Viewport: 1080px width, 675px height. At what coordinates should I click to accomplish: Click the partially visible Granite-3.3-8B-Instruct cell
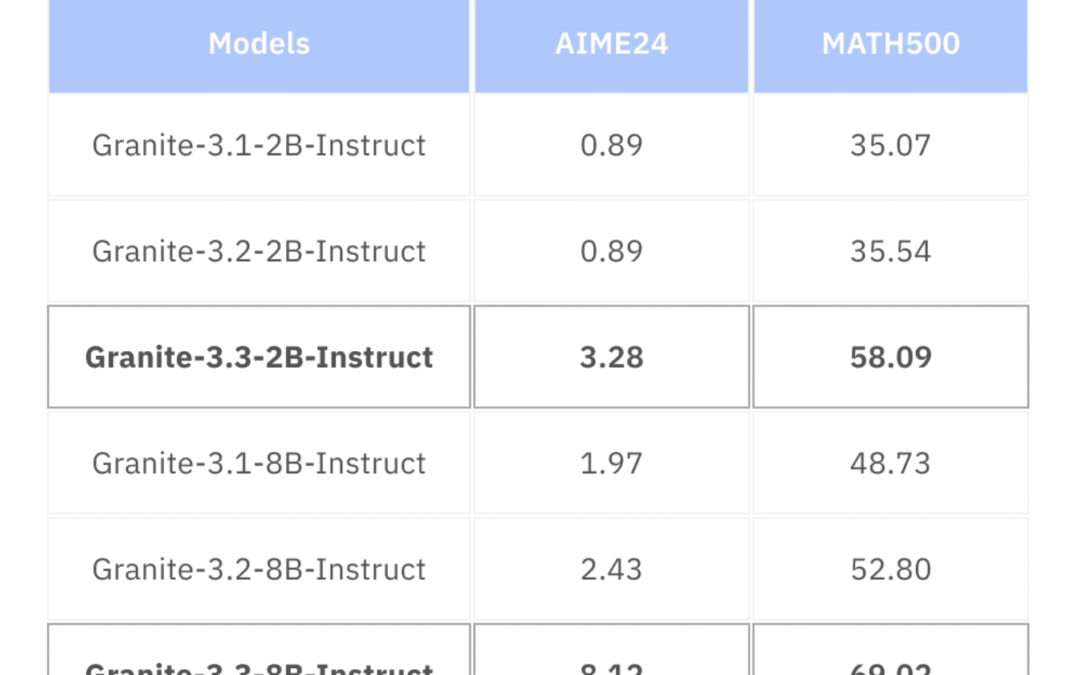(x=259, y=650)
